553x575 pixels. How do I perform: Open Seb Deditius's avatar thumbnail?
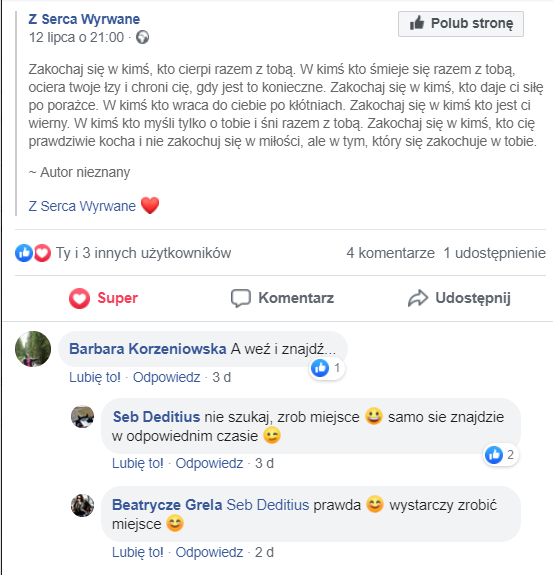(83, 417)
